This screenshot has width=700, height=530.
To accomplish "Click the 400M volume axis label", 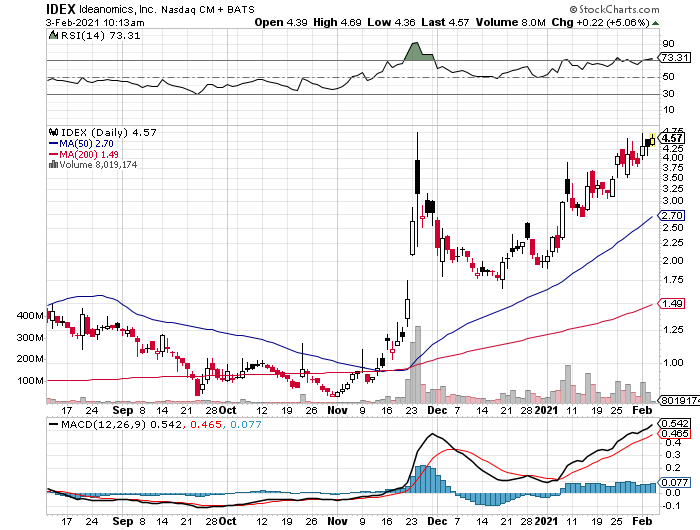I will click(x=30, y=316).
